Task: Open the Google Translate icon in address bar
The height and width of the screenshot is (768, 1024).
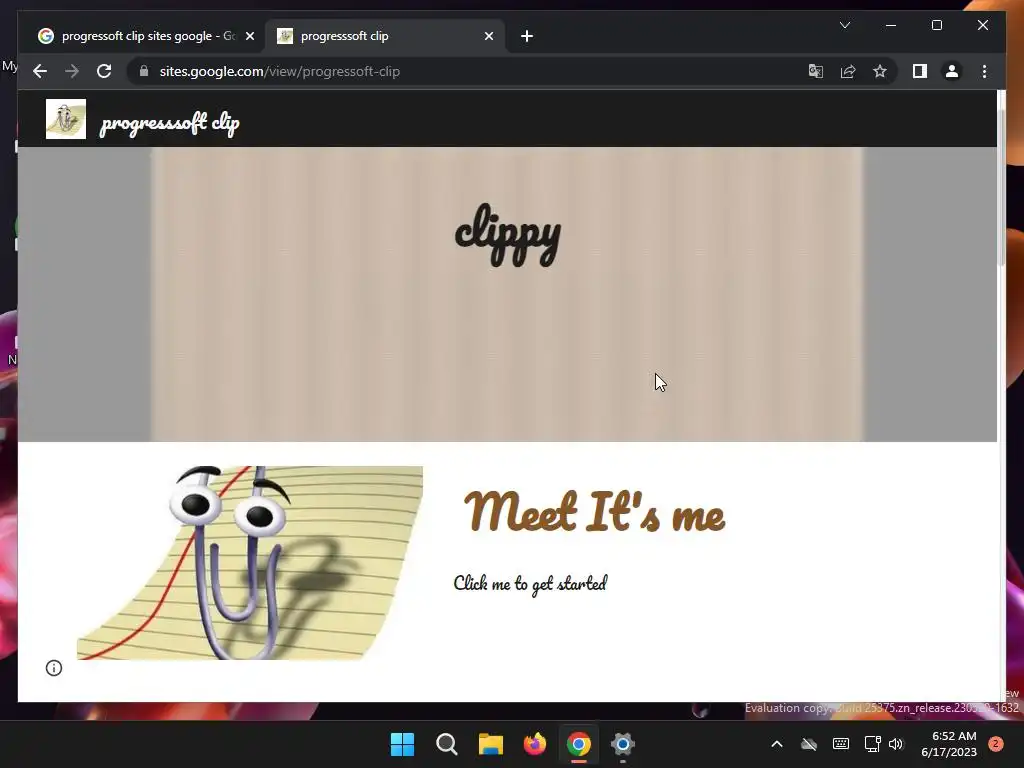Action: tap(816, 71)
